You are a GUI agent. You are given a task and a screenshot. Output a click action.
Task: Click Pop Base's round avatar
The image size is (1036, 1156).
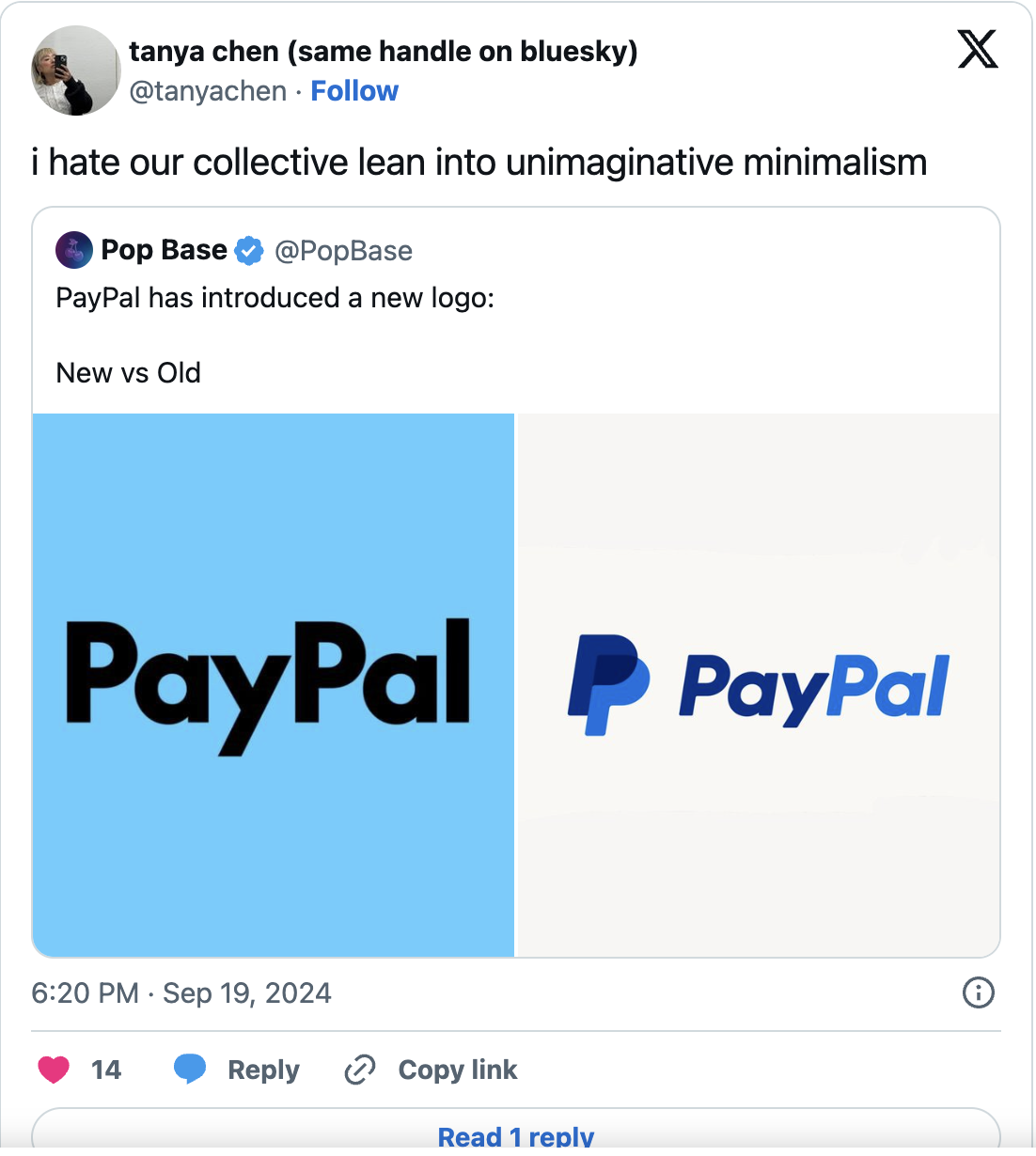(x=74, y=250)
